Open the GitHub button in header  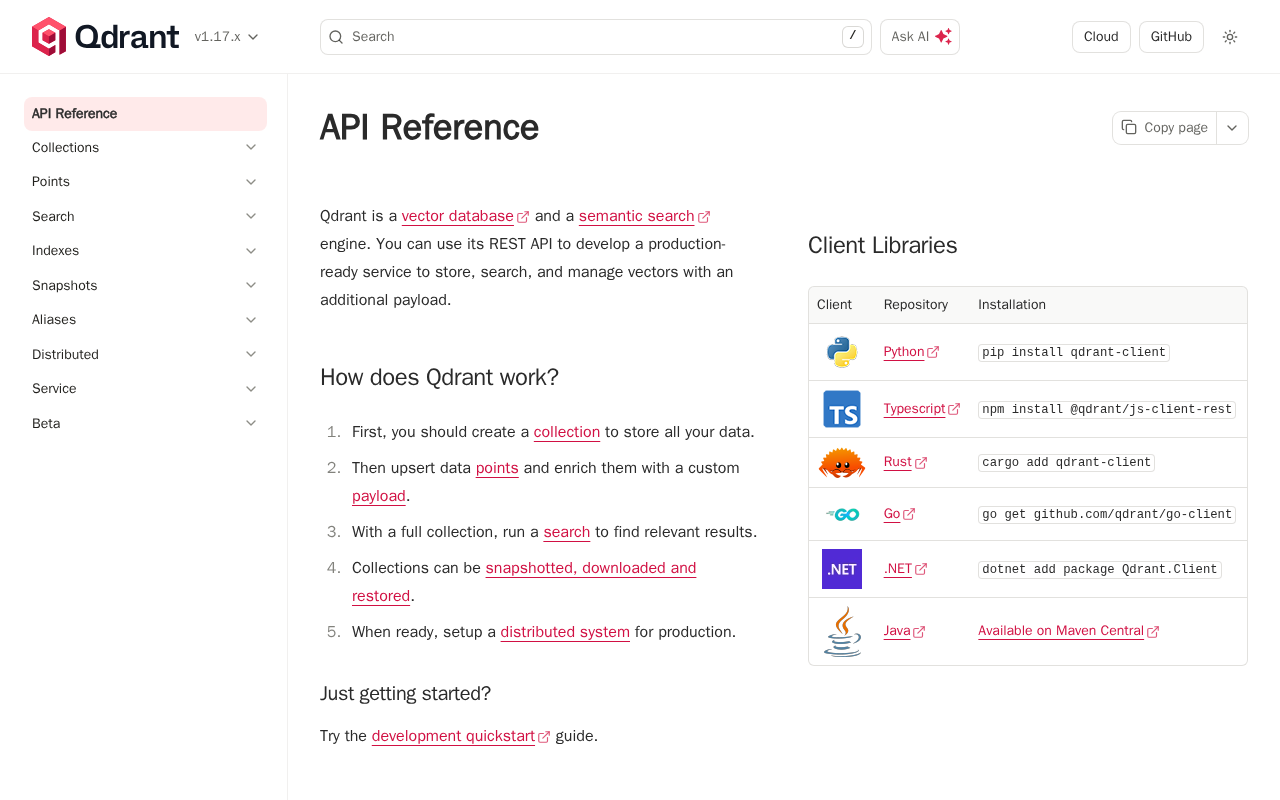1171,37
